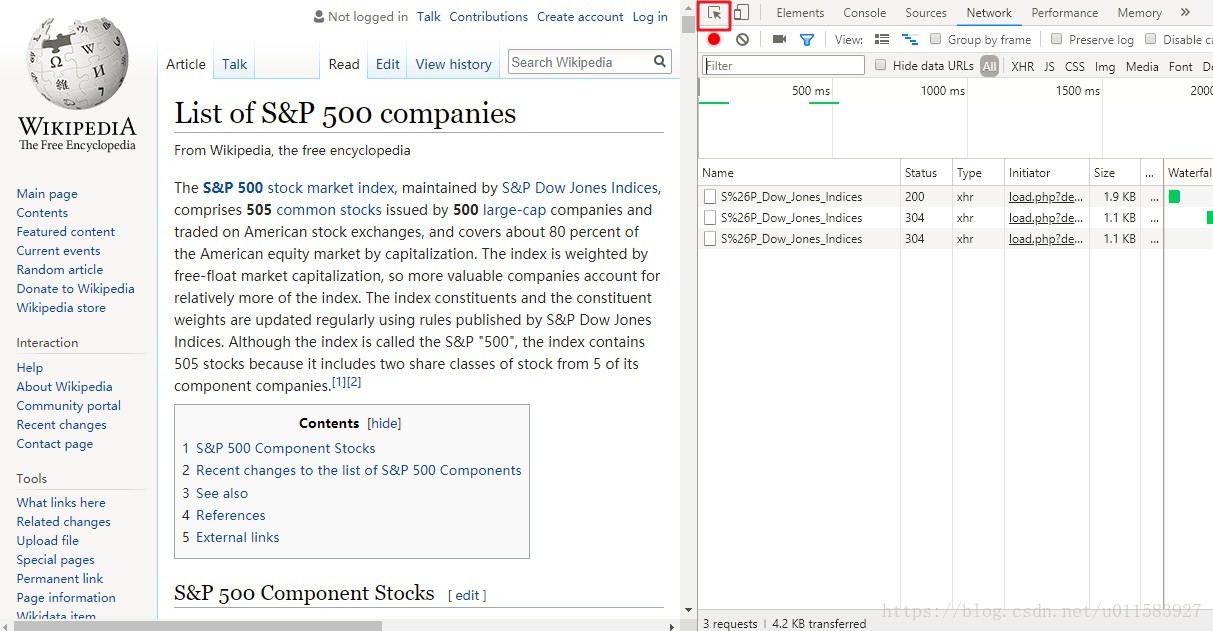The height and width of the screenshot is (631, 1213).
Task: Sort requests by Type column header
Action: click(978, 173)
